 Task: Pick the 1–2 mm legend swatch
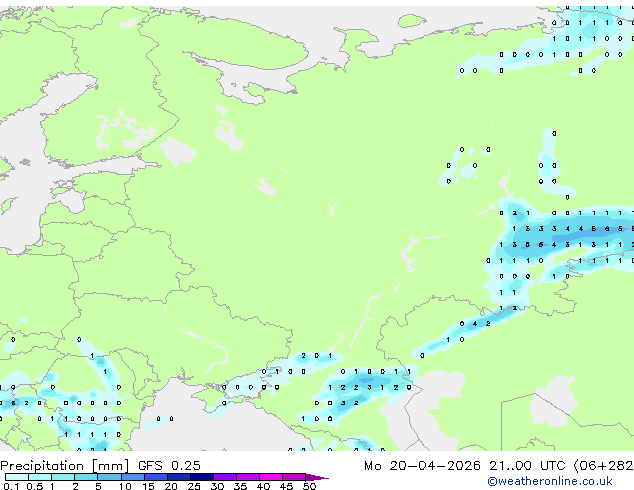pyautogui.click(x=63, y=477)
